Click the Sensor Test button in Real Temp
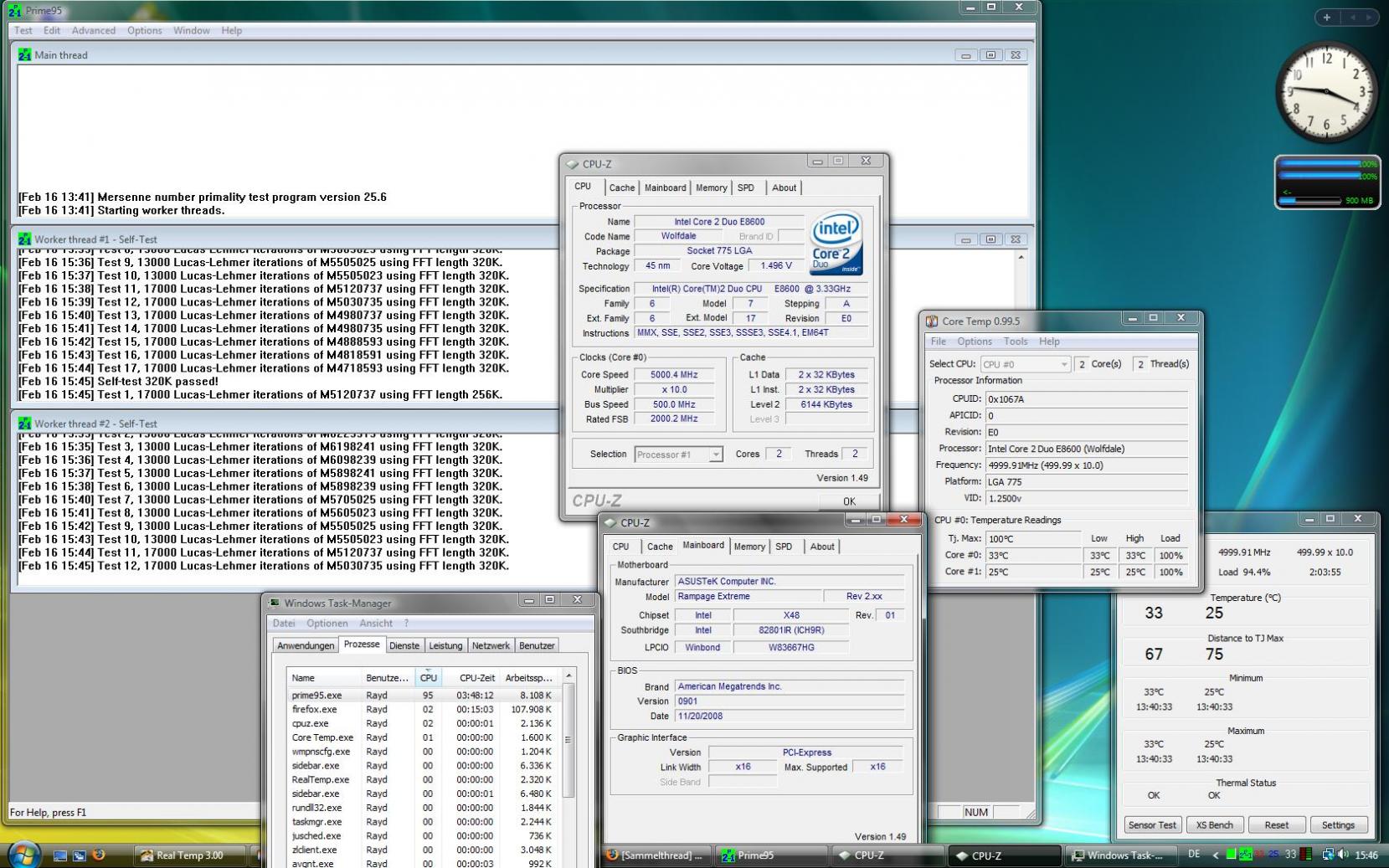Screen dimensions: 1389x868 click(x=1152, y=824)
